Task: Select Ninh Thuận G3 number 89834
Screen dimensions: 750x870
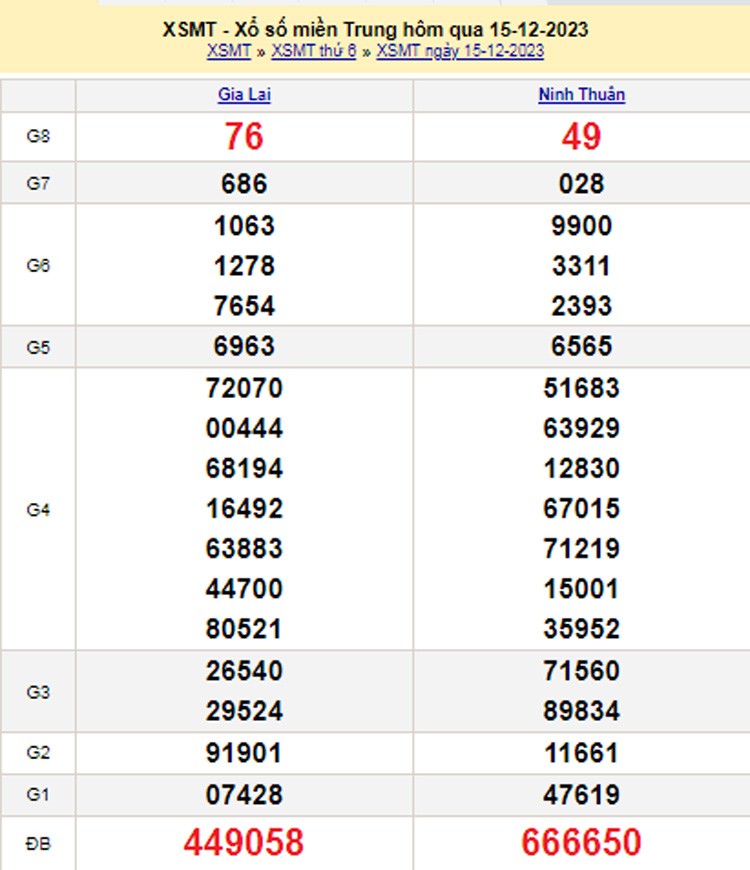Action: [x=581, y=711]
